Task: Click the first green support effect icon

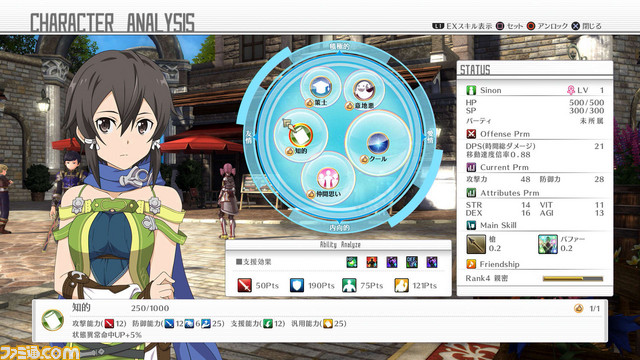Action: click(351, 262)
